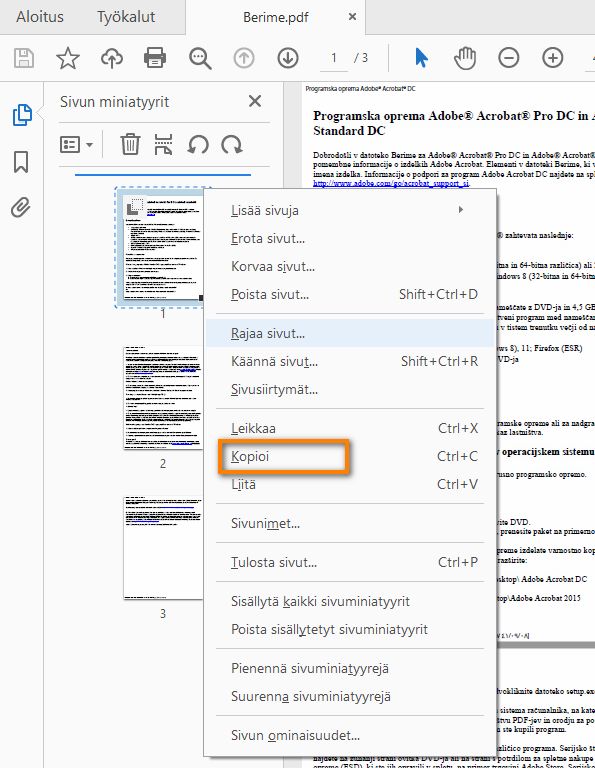
Task: Delete pages with trash icon
Action: click(130, 144)
